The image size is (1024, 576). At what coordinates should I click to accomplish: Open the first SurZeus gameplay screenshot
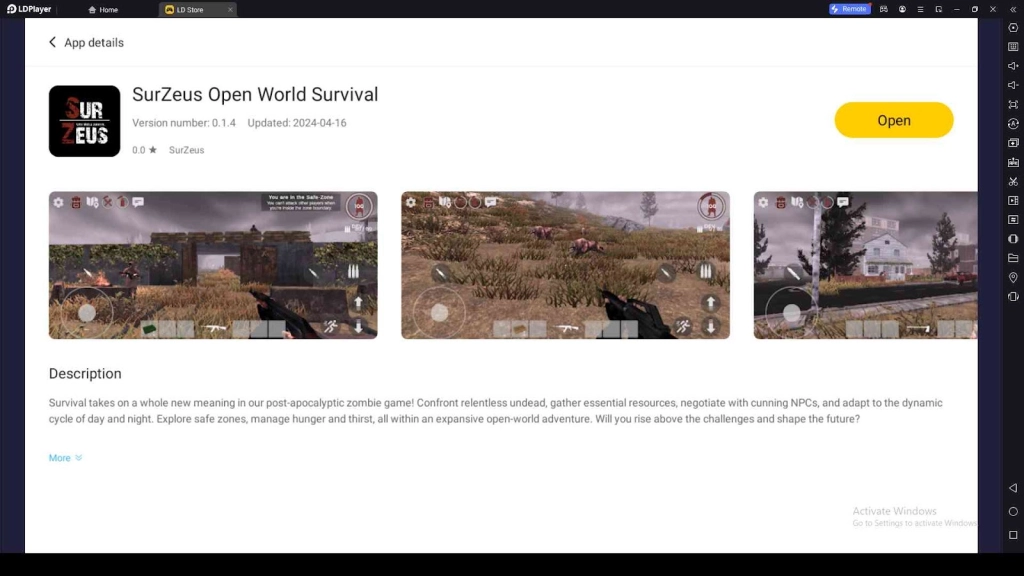pos(213,265)
